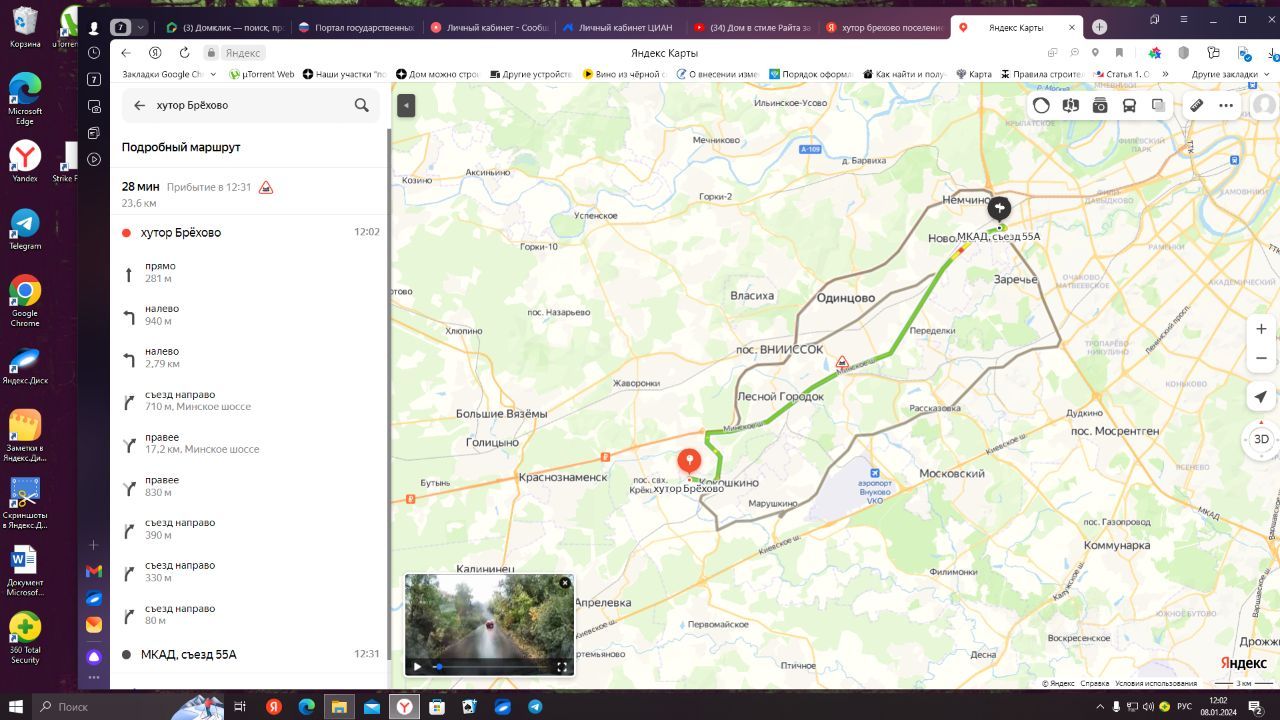Open the three-dots more menu on map
The width and height of the screenshot is (1280, 720).
point(1226,105)
